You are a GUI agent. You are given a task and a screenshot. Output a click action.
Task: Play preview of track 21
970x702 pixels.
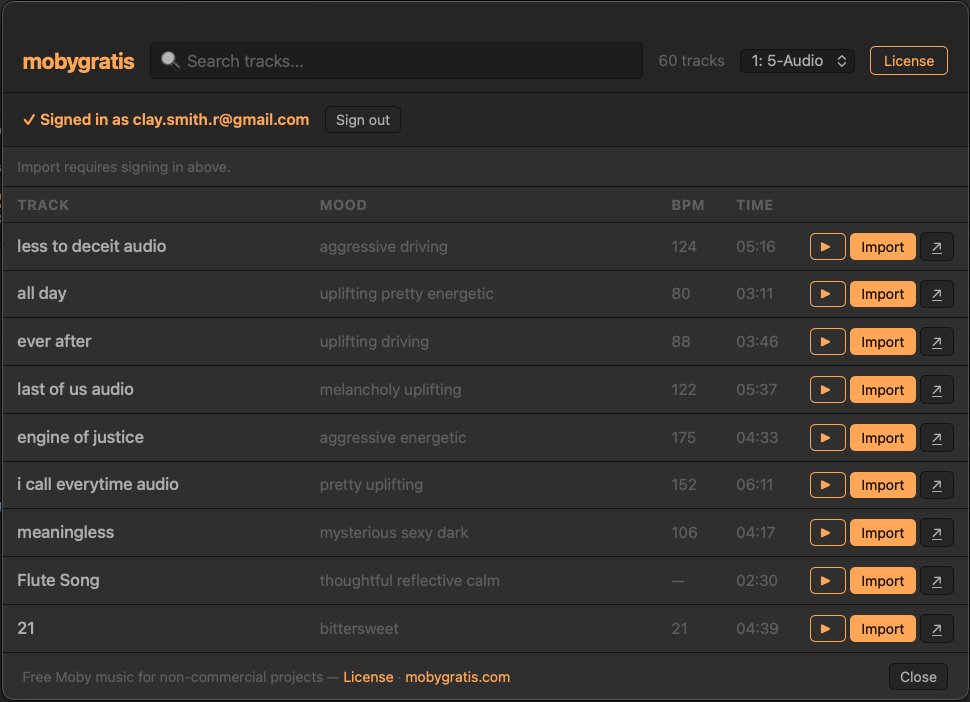point(827,628)
